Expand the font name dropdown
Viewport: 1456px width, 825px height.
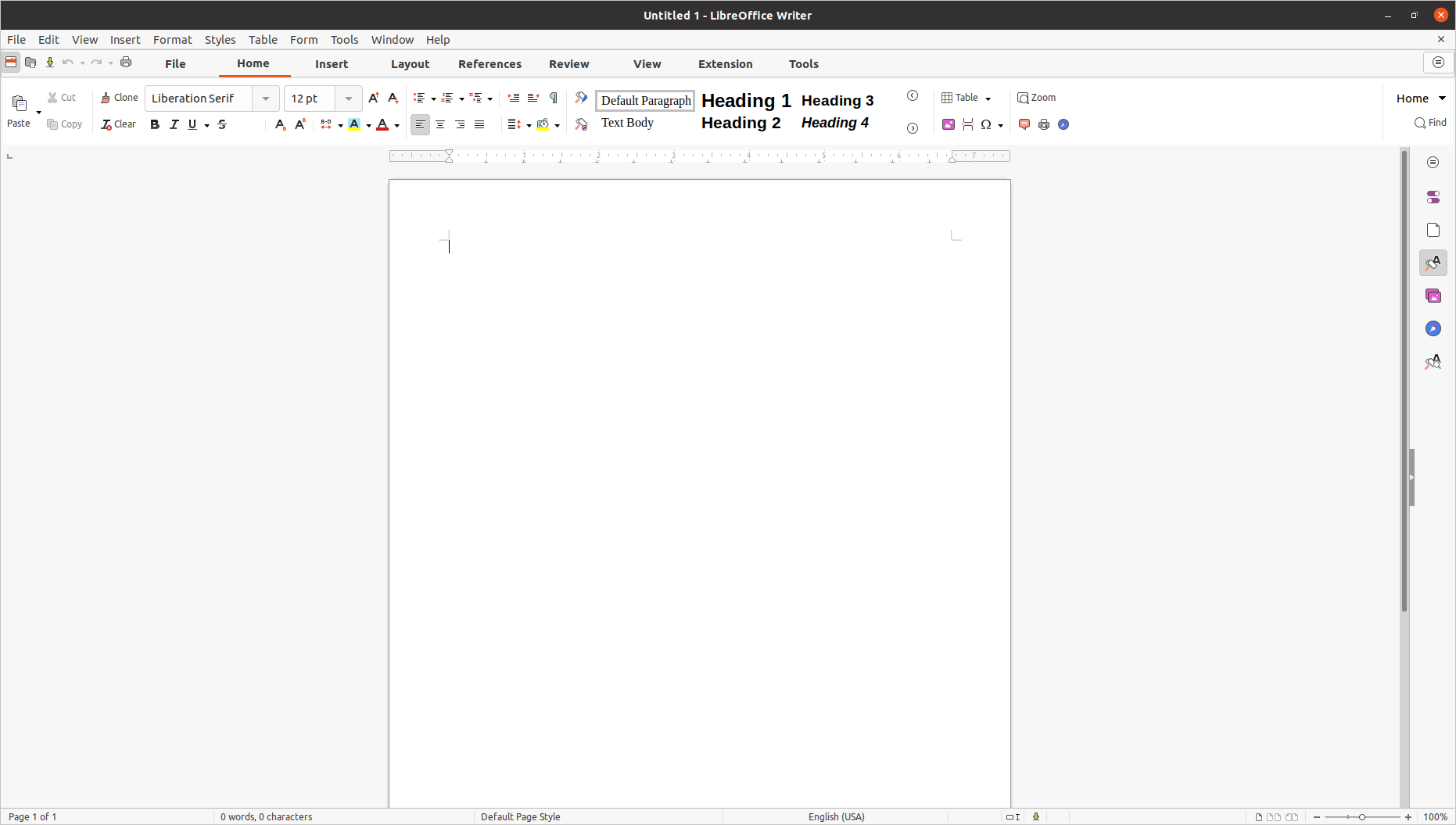(x=266, y=99)
